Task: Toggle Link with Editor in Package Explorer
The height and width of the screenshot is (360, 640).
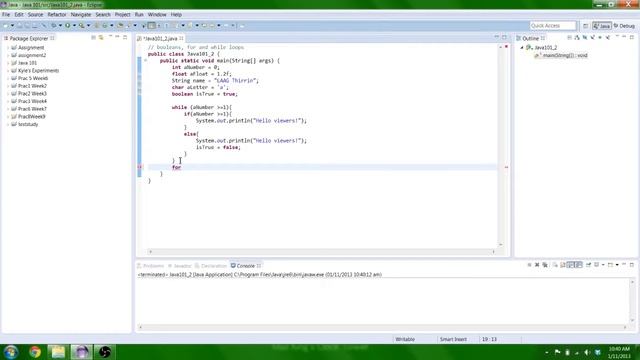Action: pyautogui.click(x=101, y=38)
